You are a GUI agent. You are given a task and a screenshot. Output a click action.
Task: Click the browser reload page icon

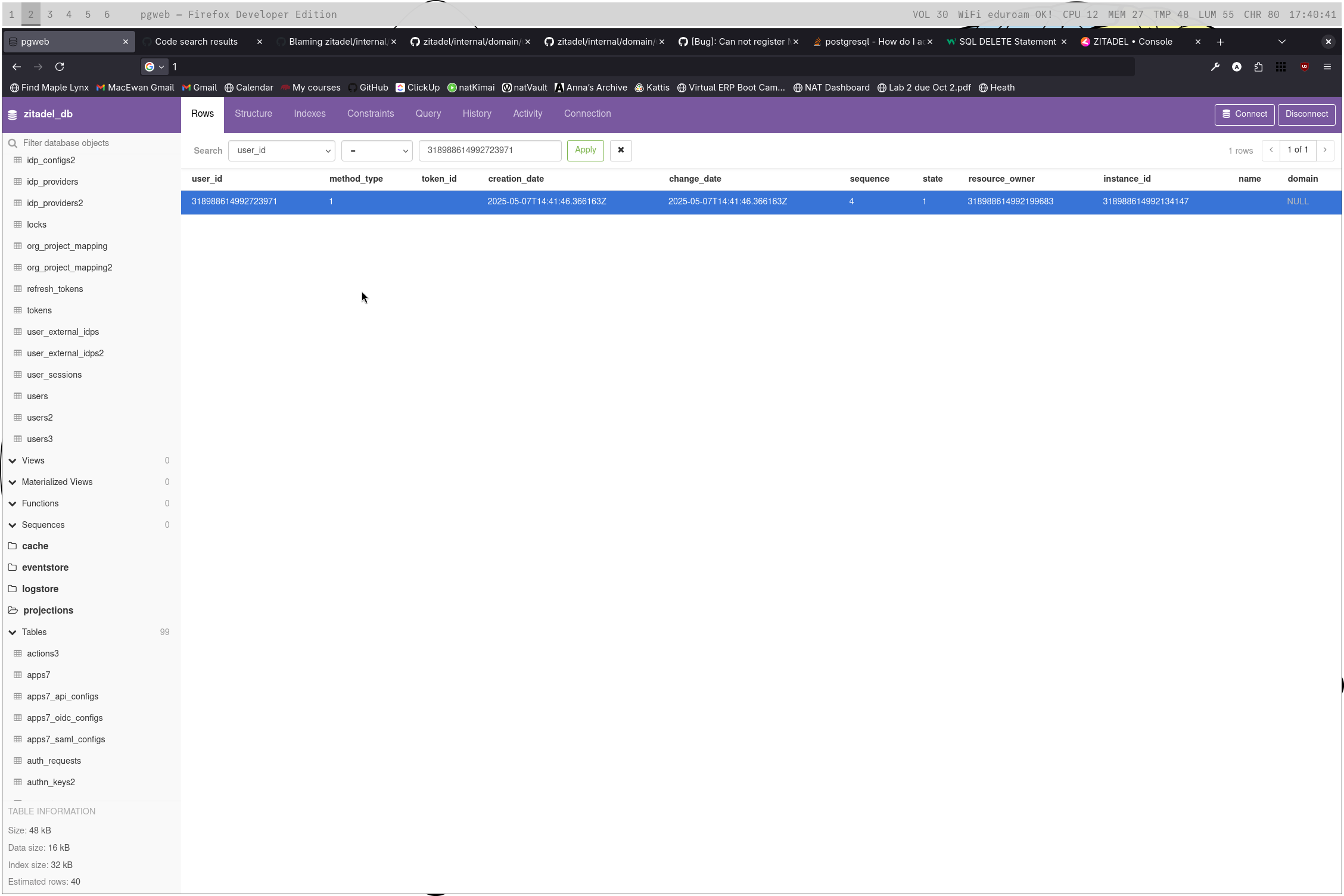pyautogui.click(x=60, y=67)
